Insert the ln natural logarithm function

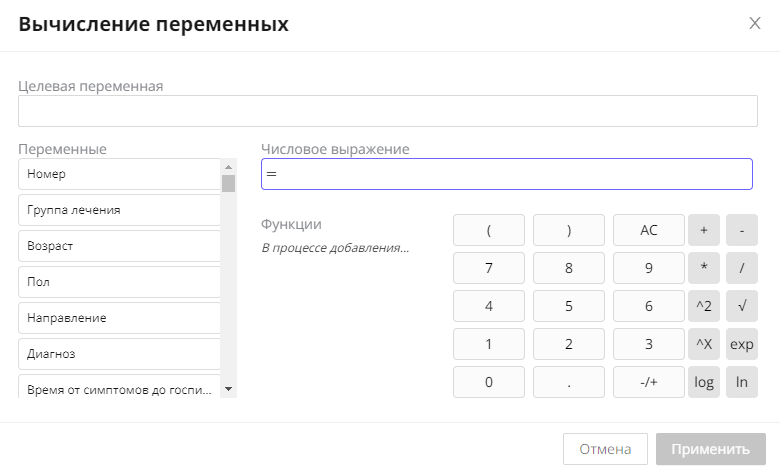click(741, 382)
